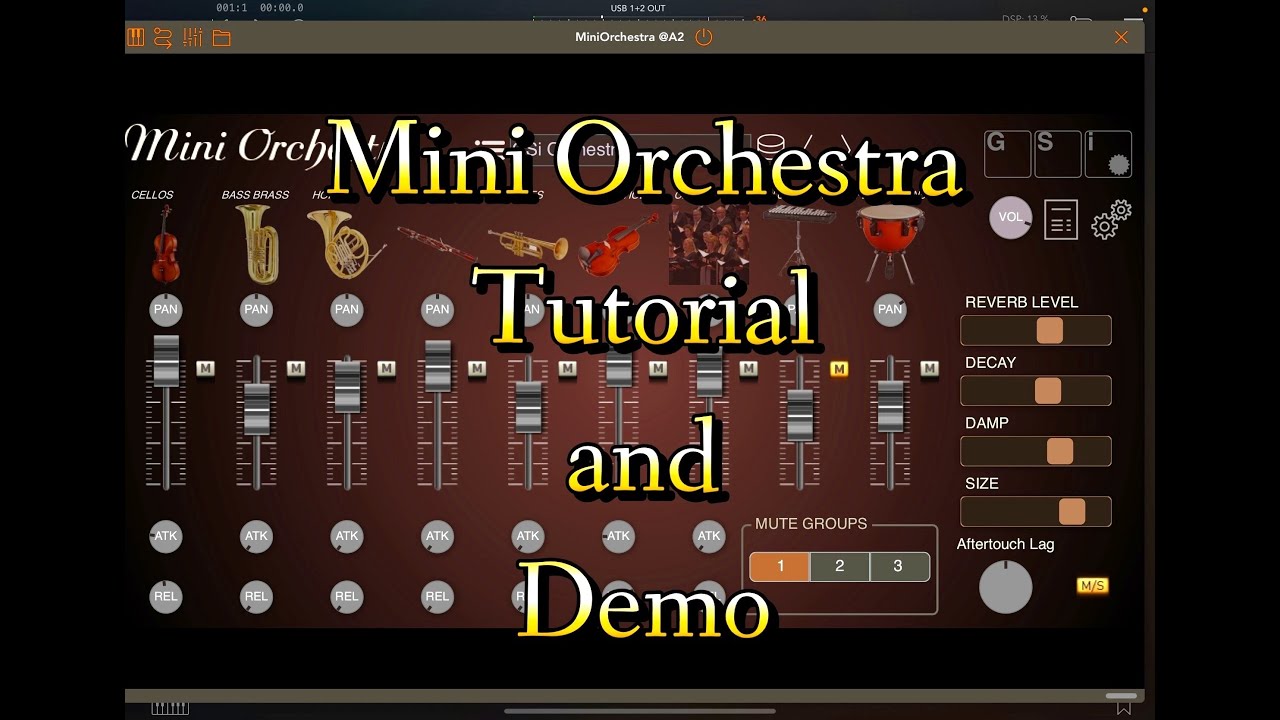Screen dimensions: 1280x720
Task: Mute the Cellos channel with M button
Action: pyautogui.click(x=205, y=369)
